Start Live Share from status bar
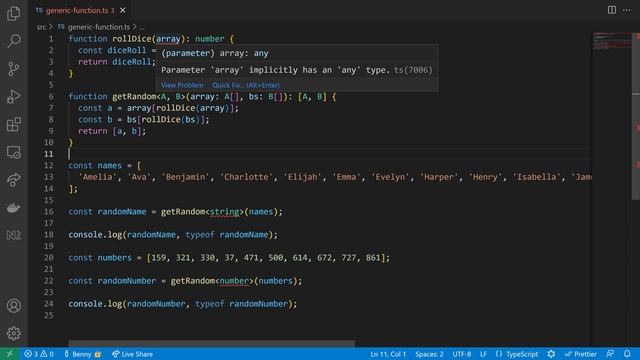 pos(132,354)
